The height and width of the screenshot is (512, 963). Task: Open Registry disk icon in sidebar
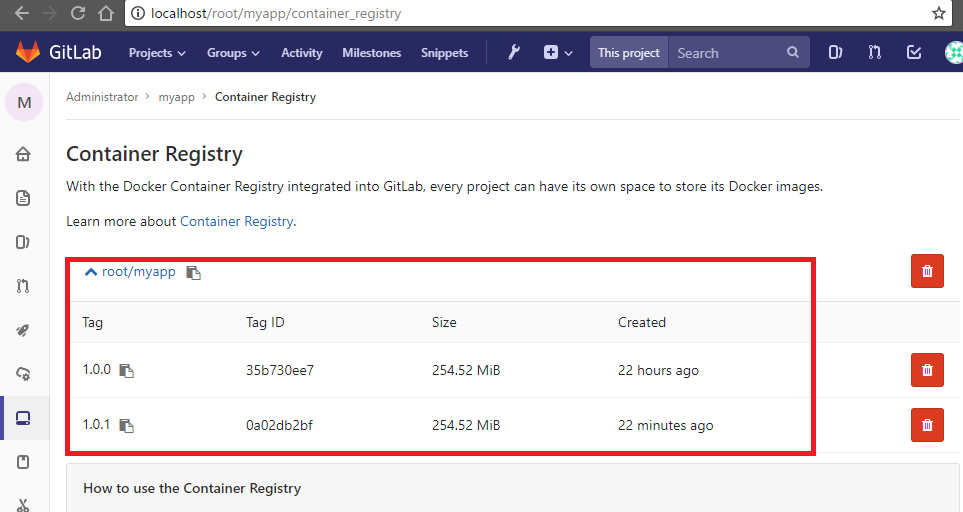(x=23, y=418)
